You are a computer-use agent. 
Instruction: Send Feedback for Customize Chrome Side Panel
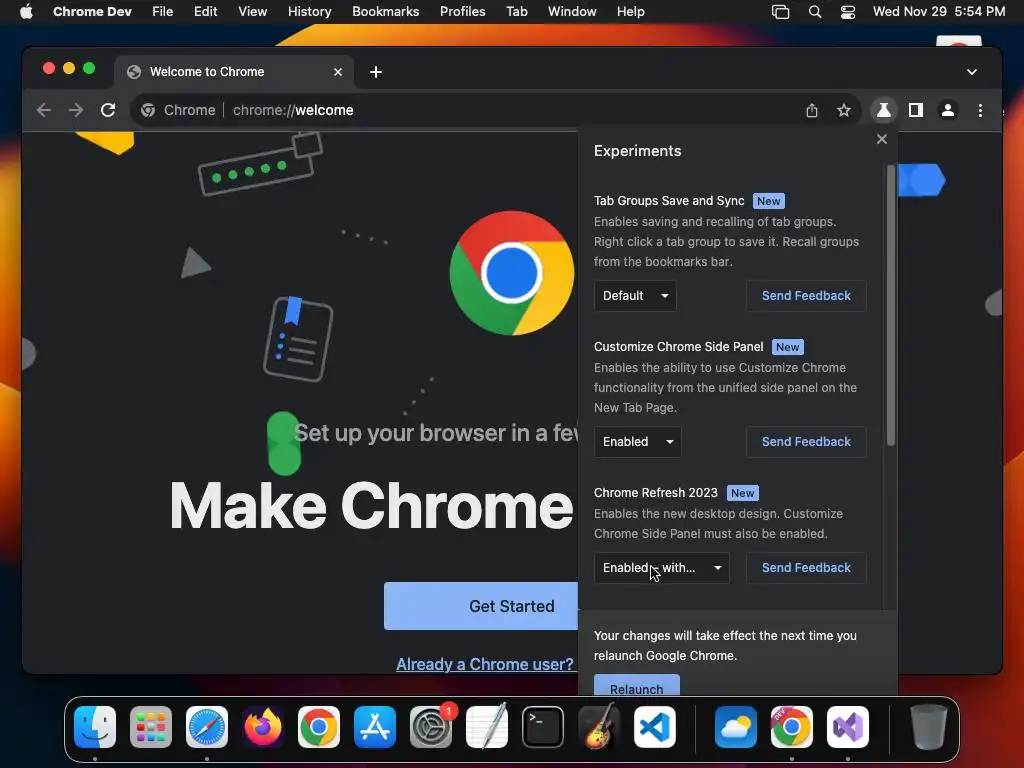point(806,442)
